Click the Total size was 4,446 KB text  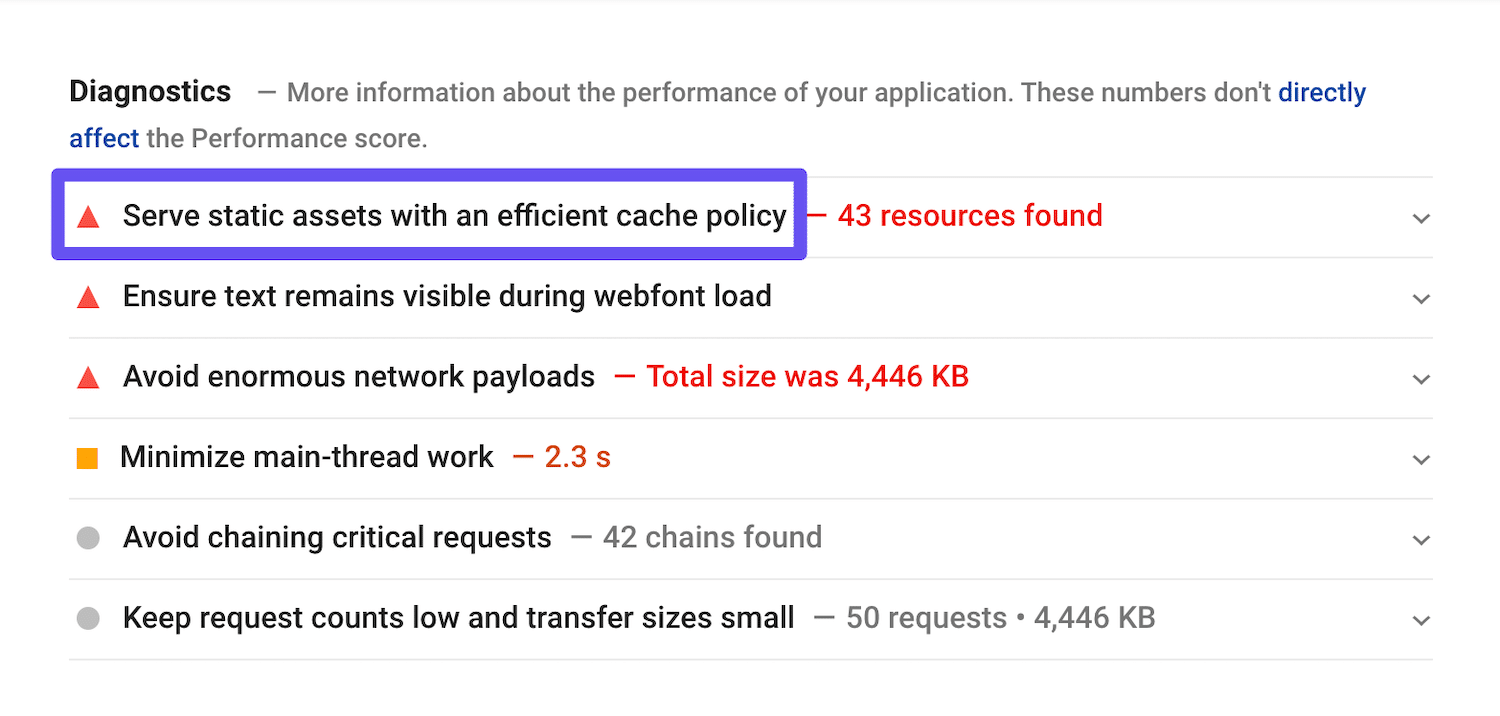[x=808, y=377]
